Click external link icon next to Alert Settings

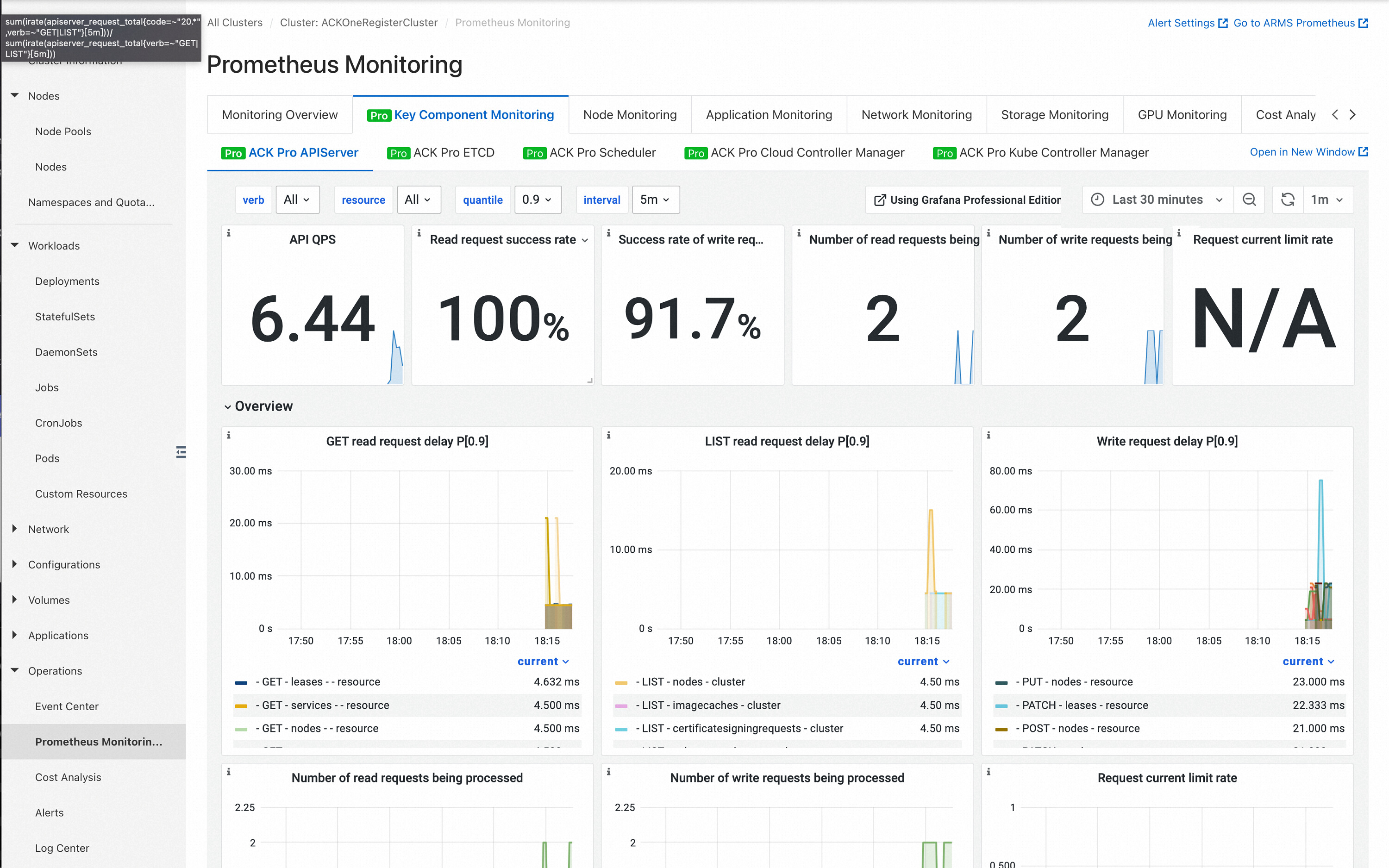click(1223, 23)
